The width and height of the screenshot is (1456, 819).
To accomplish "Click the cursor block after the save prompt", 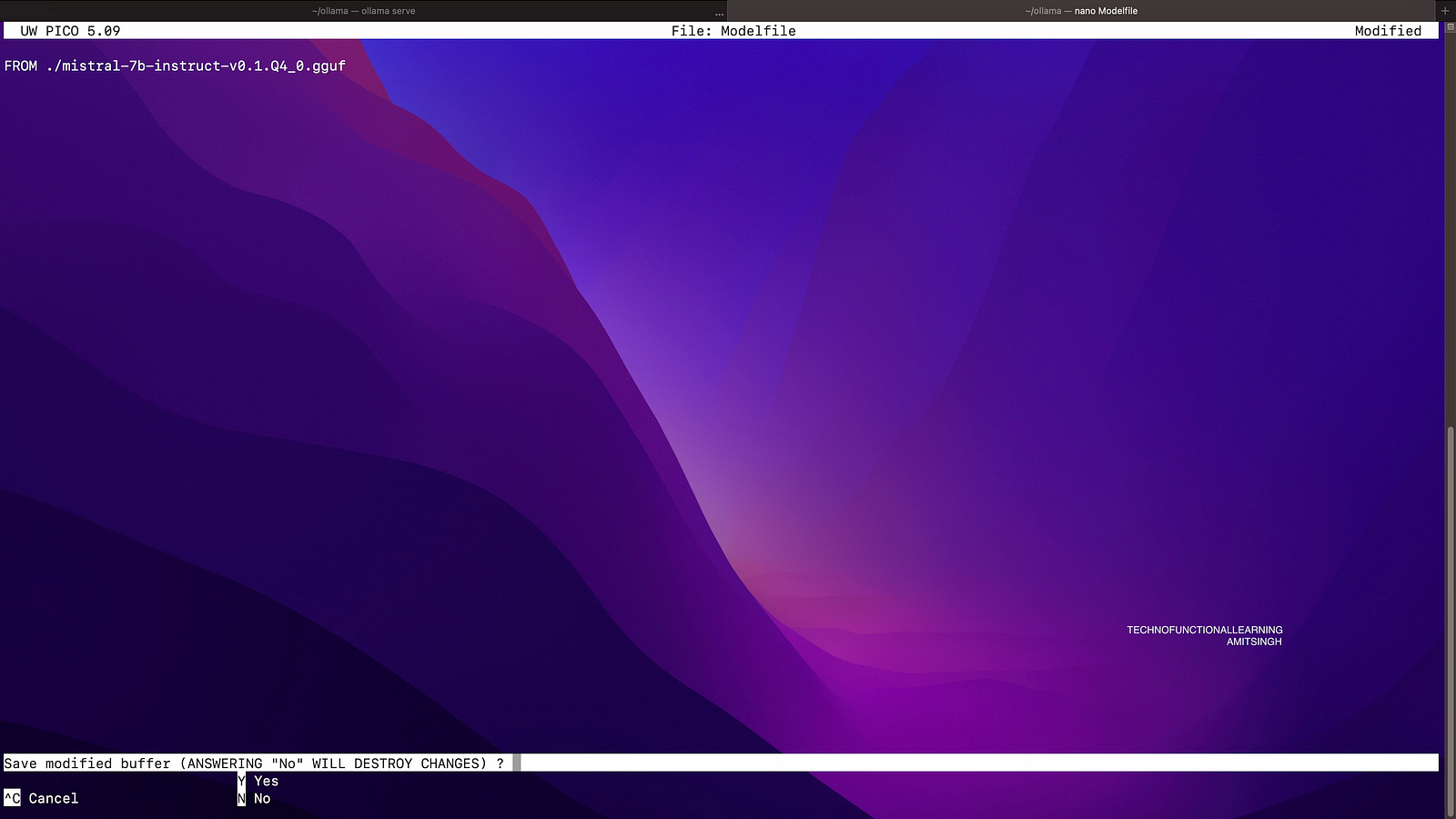I will 517,763.
